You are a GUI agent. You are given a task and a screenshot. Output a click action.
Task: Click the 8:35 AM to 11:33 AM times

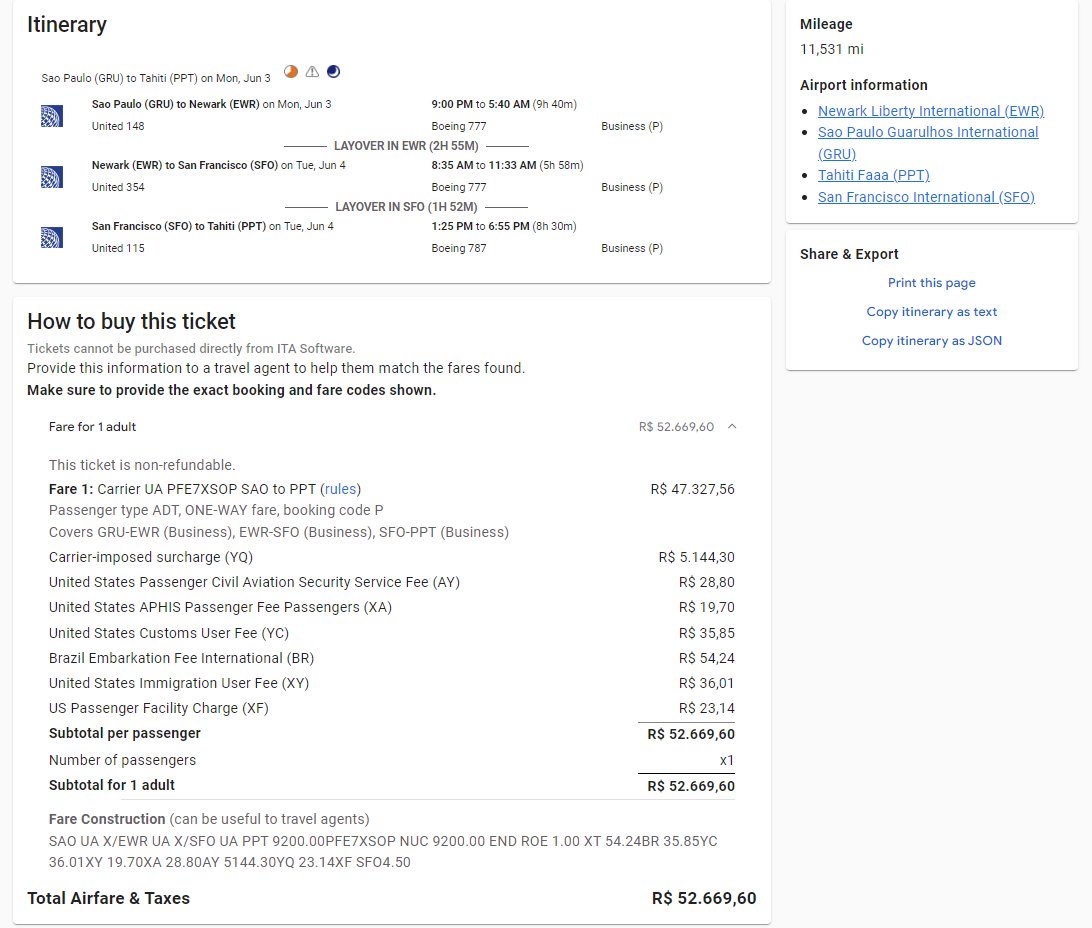[x=483, y=165]
